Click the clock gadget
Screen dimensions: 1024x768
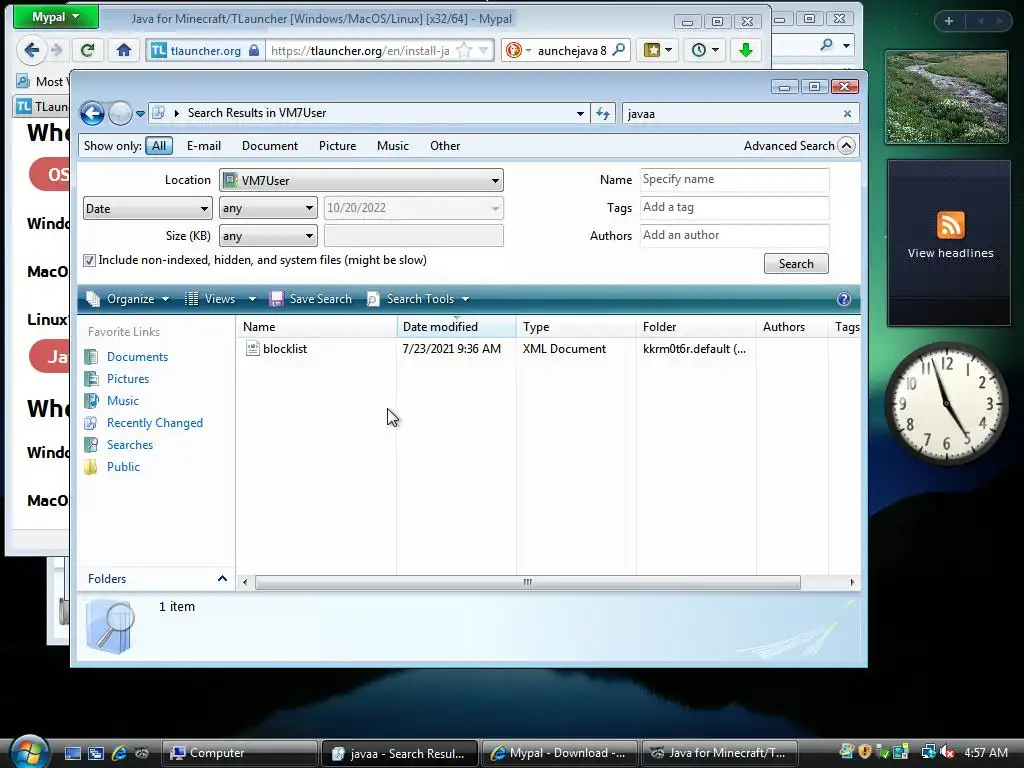coord(946,404)
